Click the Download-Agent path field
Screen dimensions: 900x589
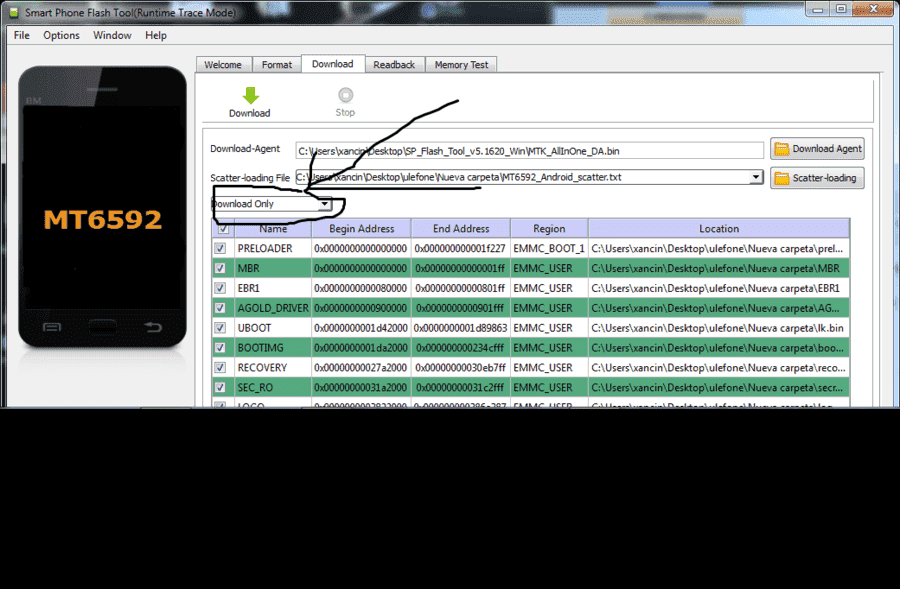[529, 151]
